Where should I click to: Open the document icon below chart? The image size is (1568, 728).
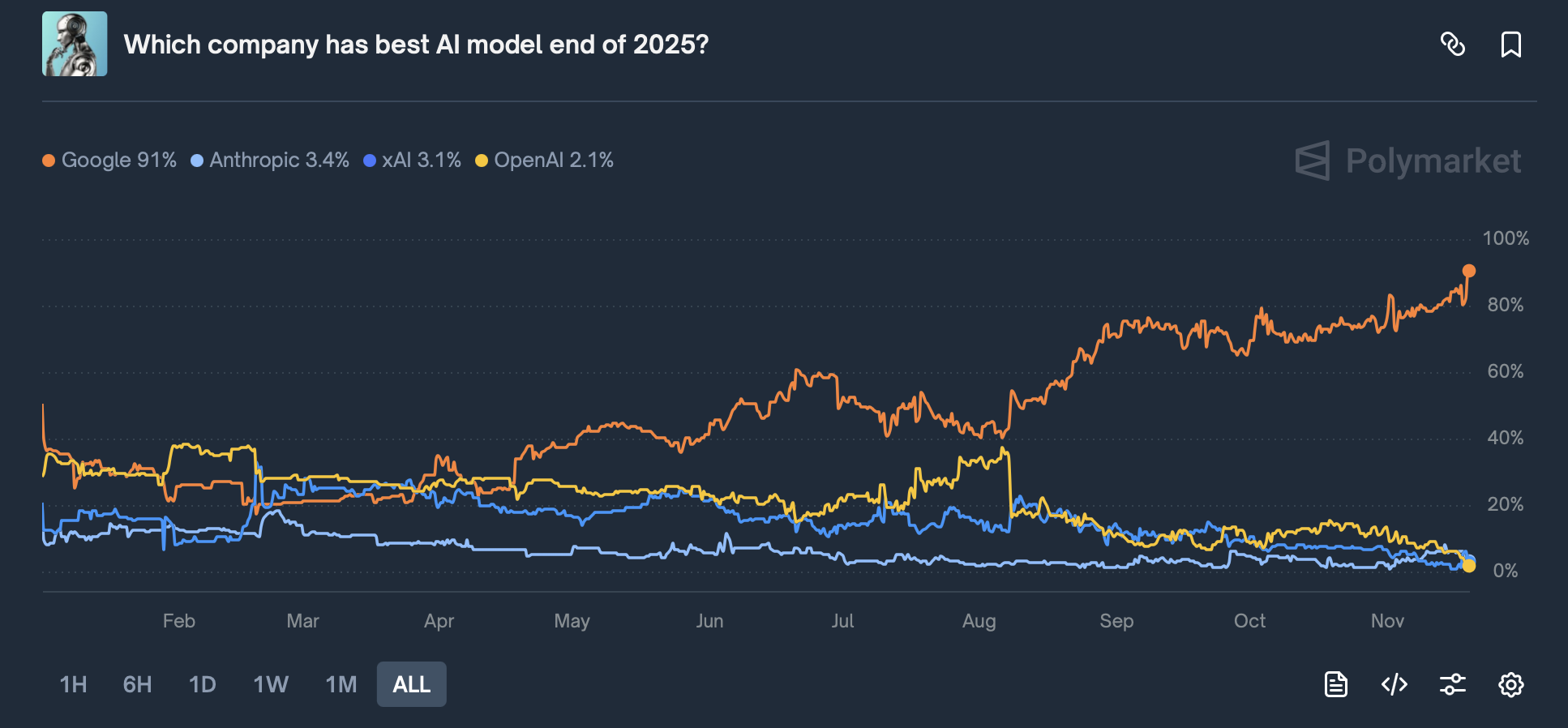pos(1335,684)
